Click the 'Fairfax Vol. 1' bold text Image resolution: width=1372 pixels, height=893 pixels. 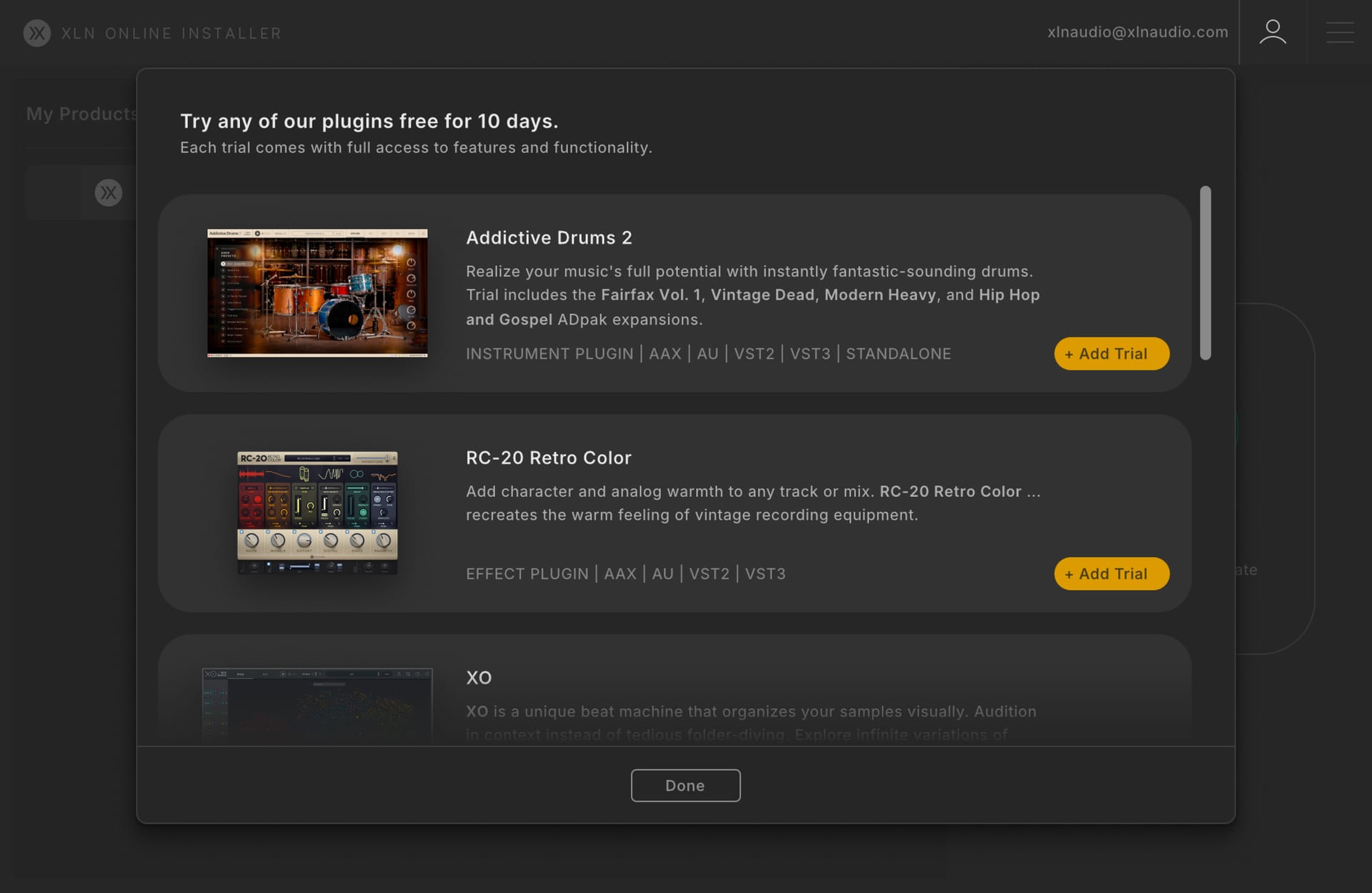(x=651, y=295)
